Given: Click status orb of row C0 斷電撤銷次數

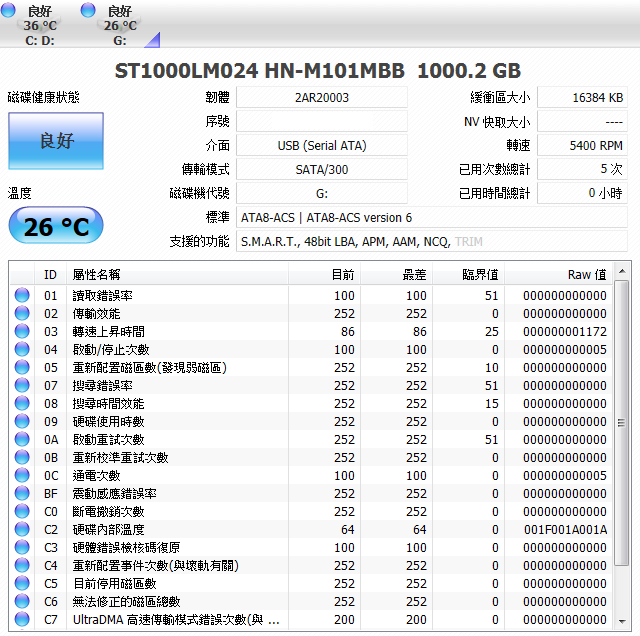Looking at the screenshot, I should coord(22,511).
